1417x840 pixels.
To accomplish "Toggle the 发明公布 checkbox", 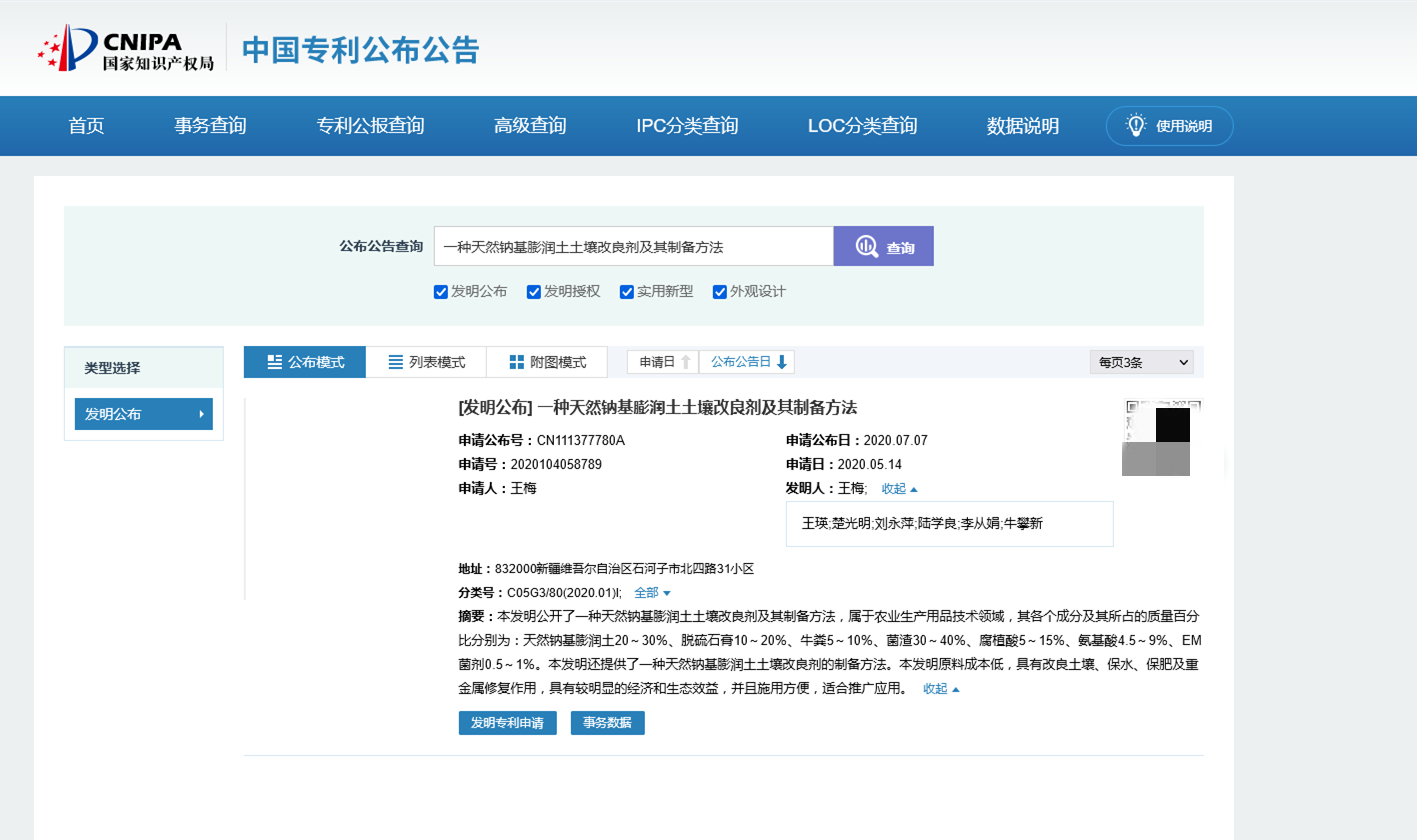I will coord(440,292).
